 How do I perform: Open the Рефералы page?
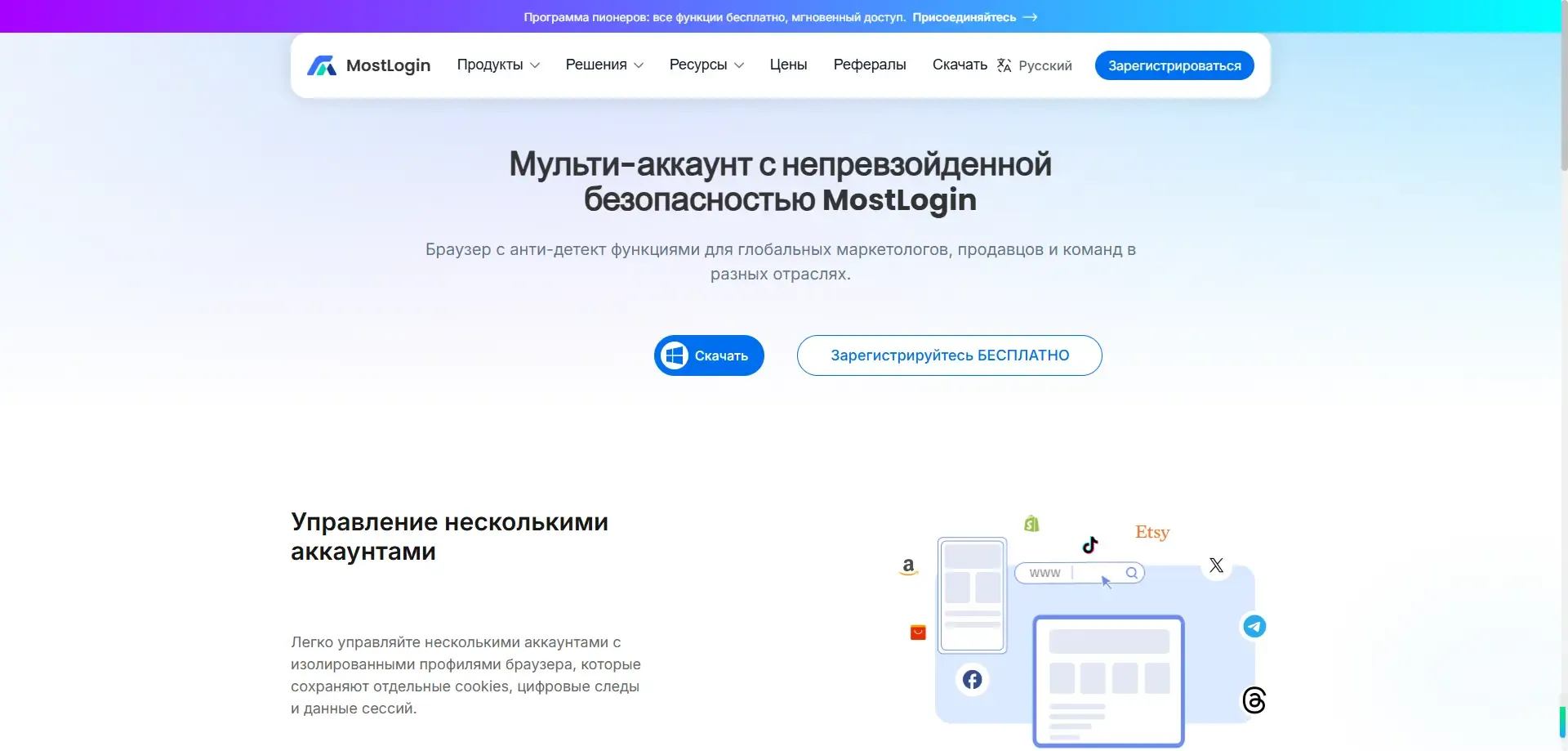(x=870, y=65)
